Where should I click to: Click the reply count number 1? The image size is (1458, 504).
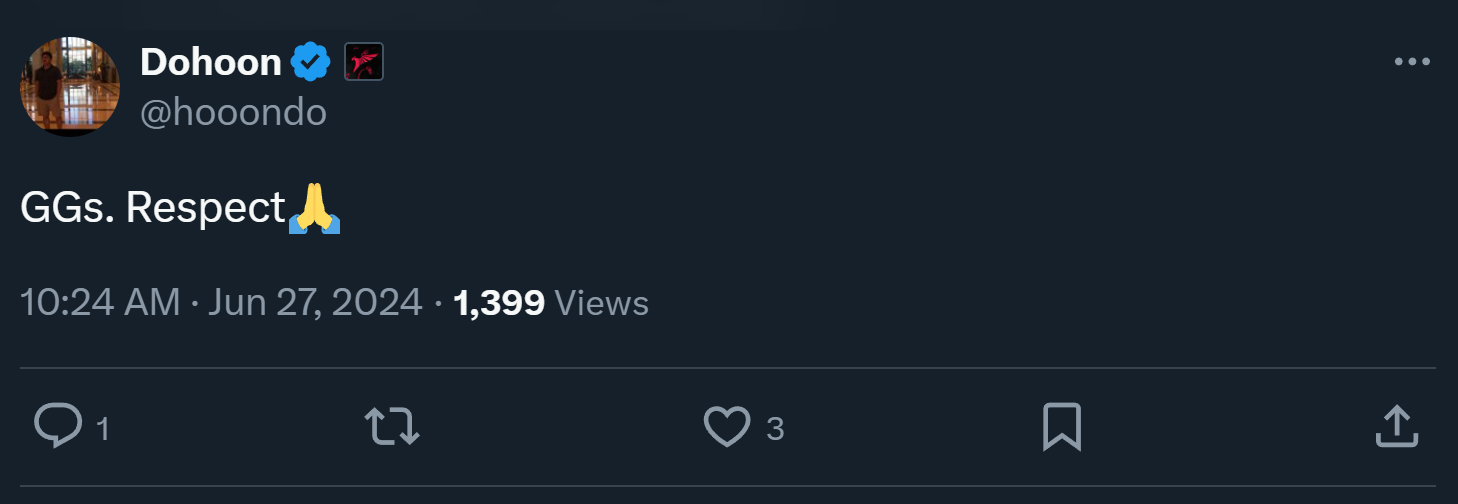[x=102, y=430]
